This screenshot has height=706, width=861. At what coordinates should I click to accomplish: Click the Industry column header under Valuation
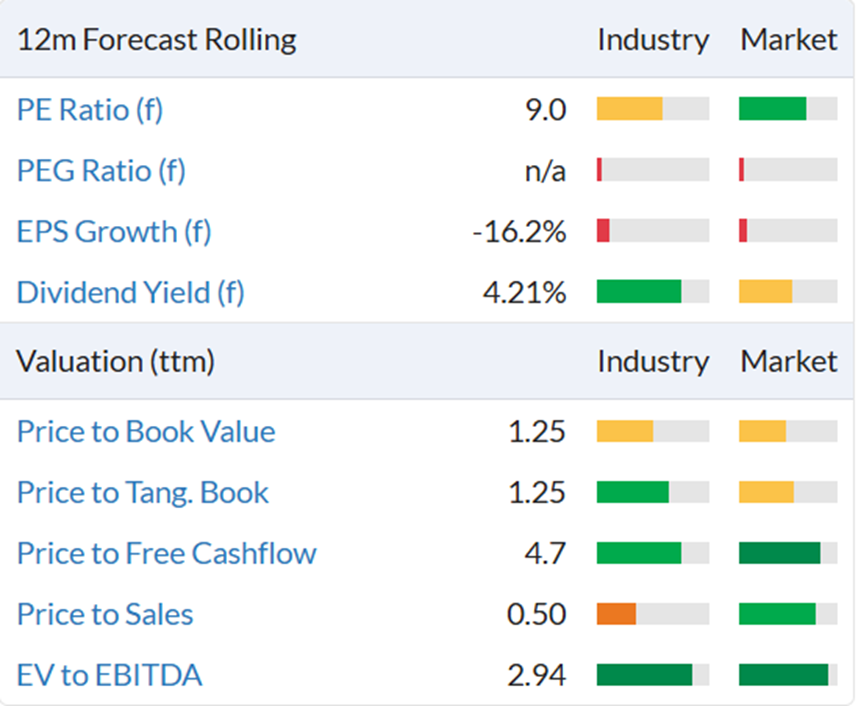pyautogui.click(x=653, y=362)
